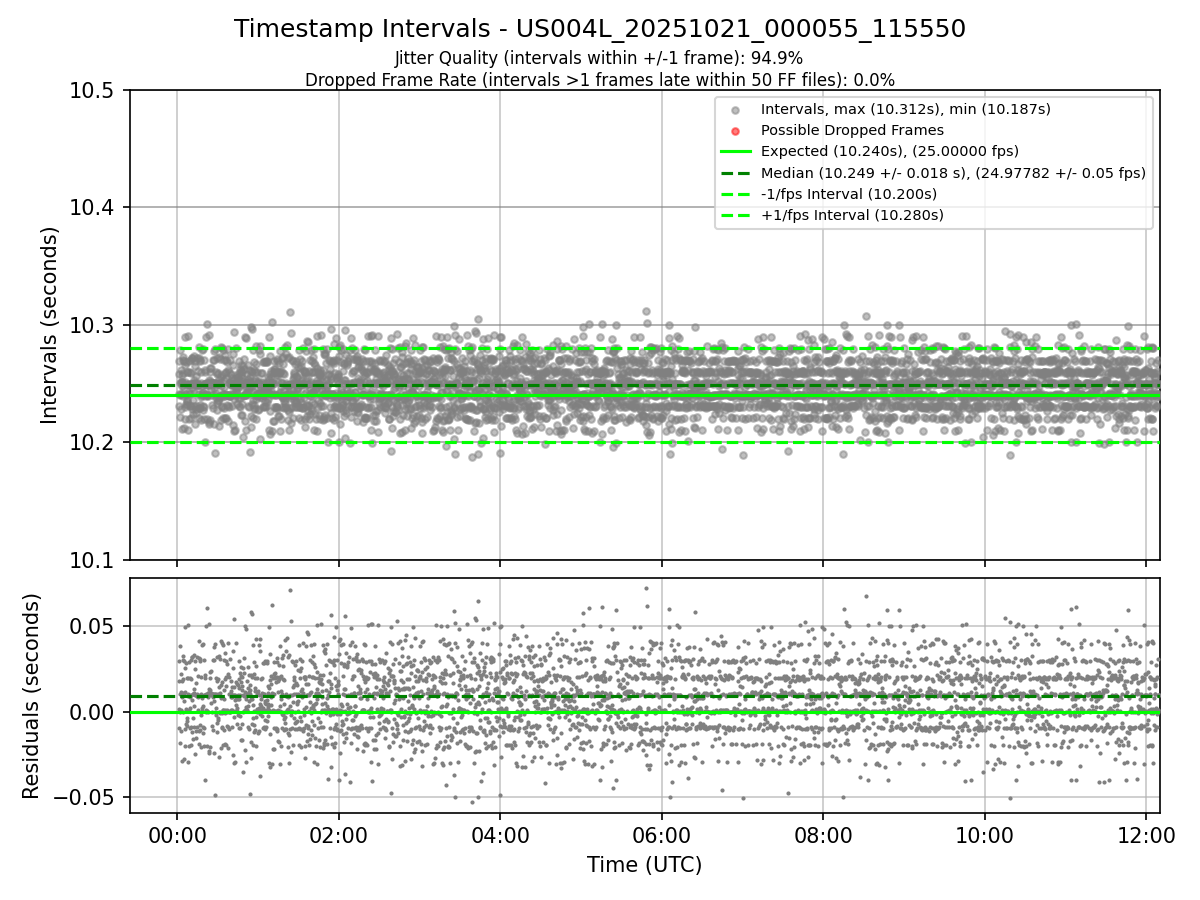The image size is (1200, 900).
Task: Select the legend entry starting 'Median (10.249 +/- 0.018 s)'
Action: point(953,173)
